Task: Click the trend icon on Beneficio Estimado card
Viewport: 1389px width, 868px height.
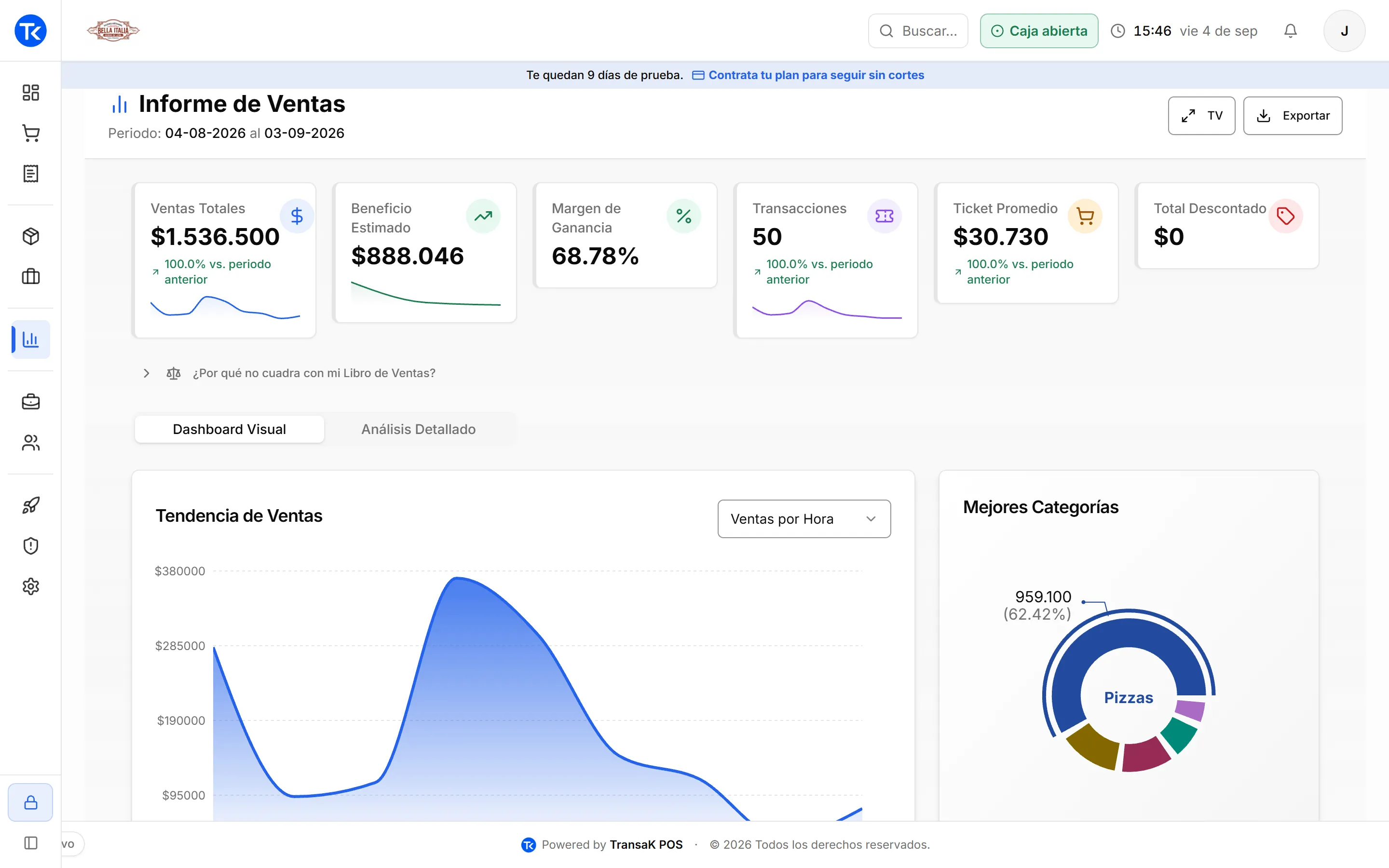Action: click(483, 216)
